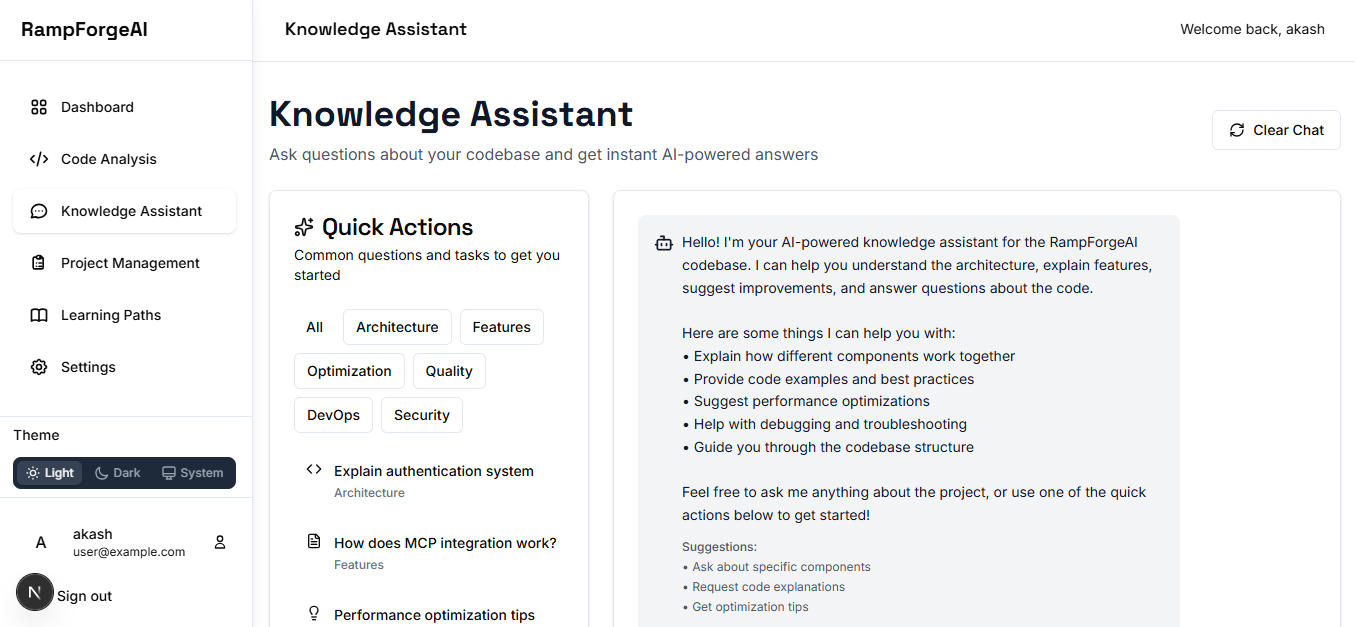Switch theme to System
This screenshot has width=1355, height=627.
point(193,473)
